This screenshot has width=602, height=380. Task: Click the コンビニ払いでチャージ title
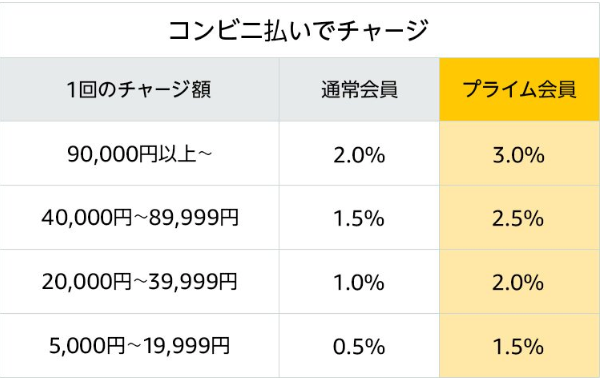click(299, 31)
